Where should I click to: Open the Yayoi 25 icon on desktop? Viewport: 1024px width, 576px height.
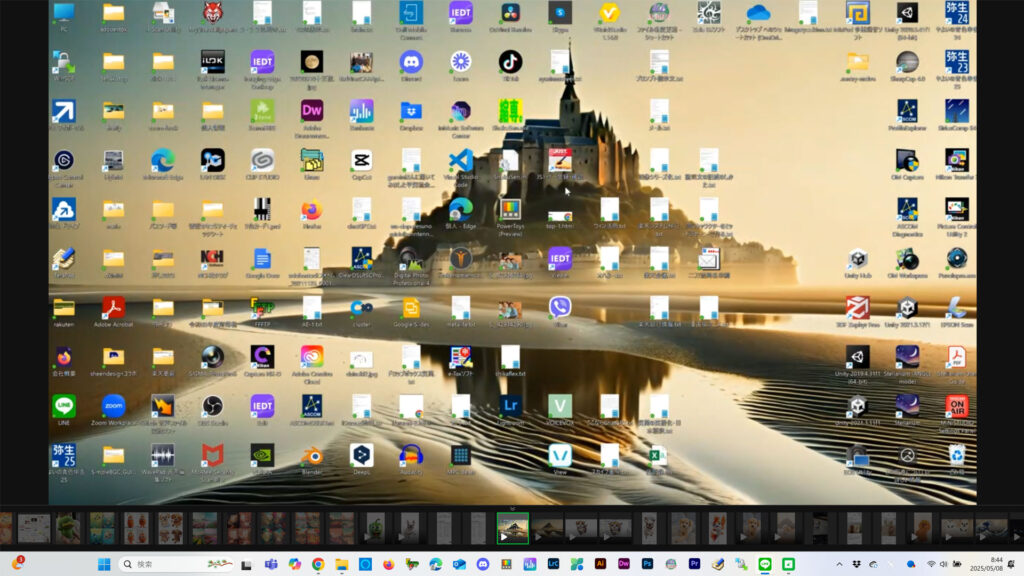pos(63,456)
